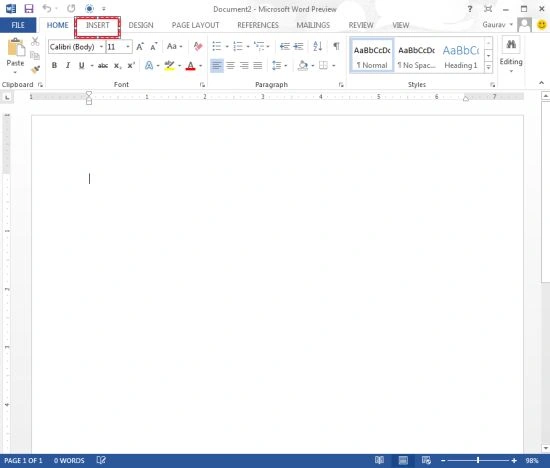Open the font name Calibri dropdown
Image resolution: width=550 pixels, height=468 pixels.
[101, 47]
